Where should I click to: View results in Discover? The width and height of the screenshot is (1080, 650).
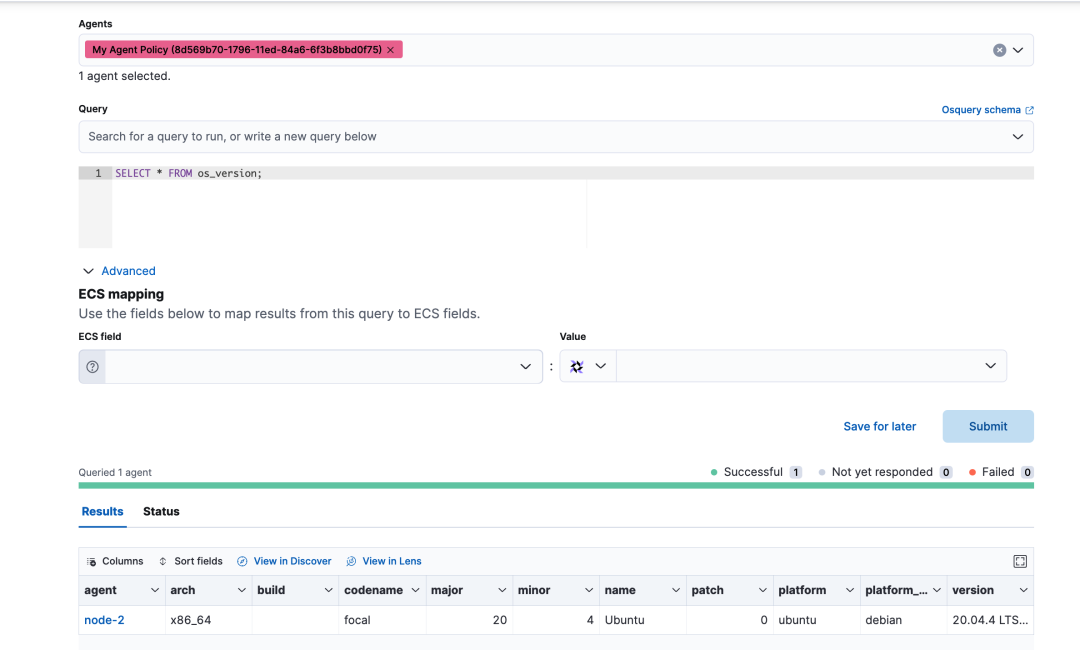click(x=285, y=561)
